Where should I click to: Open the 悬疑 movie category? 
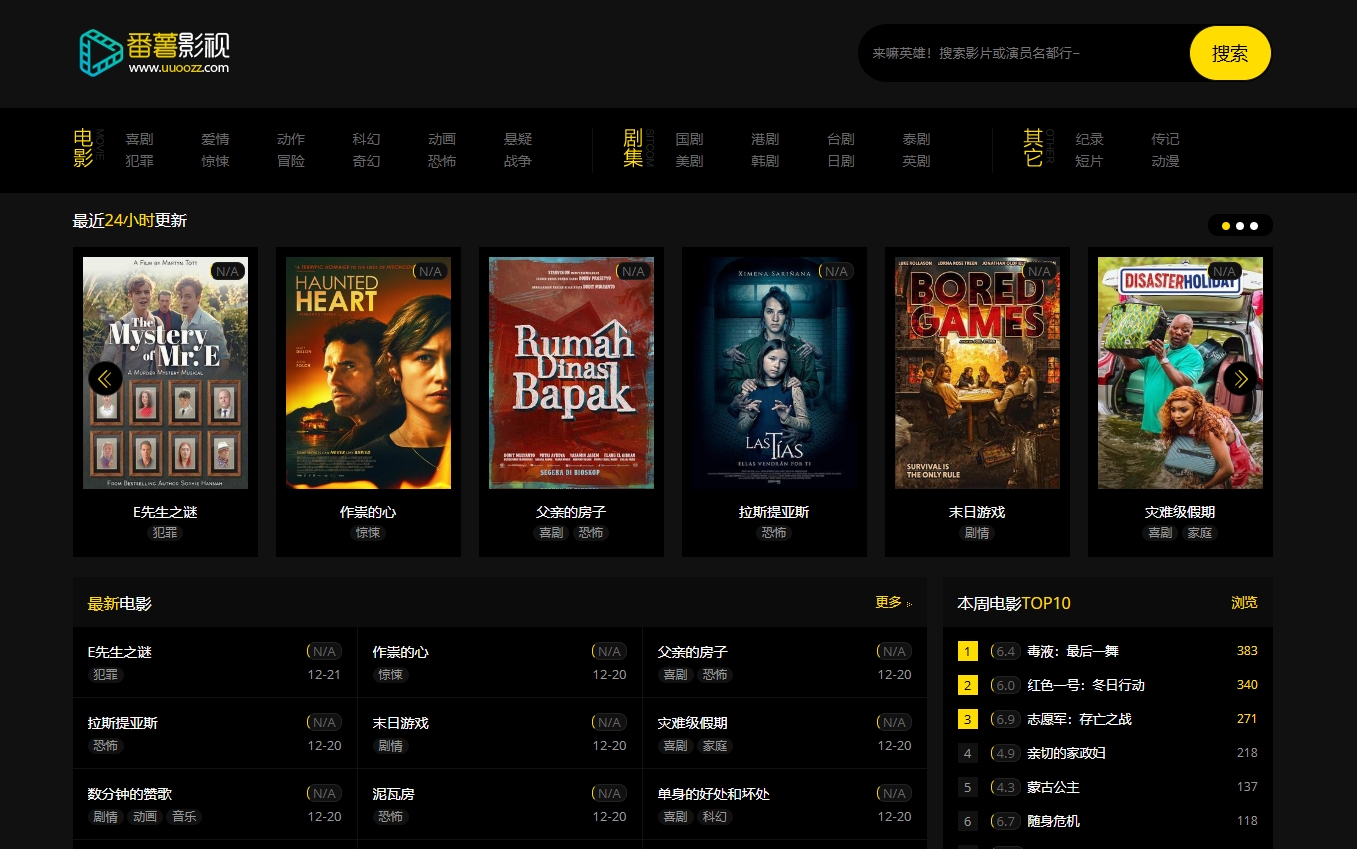[518, 139]
